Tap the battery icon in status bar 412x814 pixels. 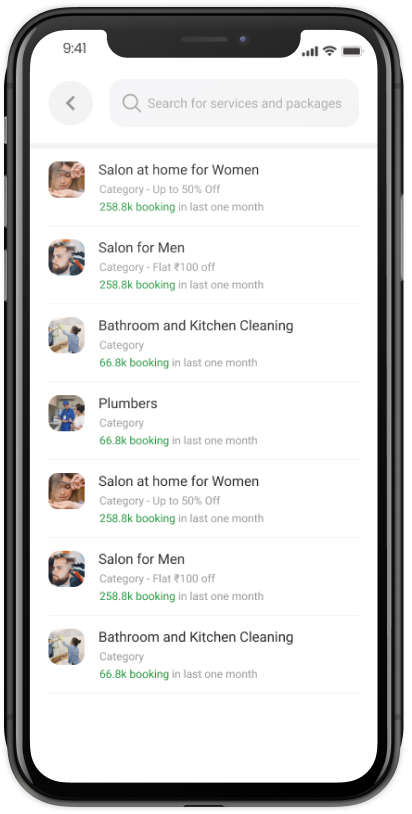(352, 51)
